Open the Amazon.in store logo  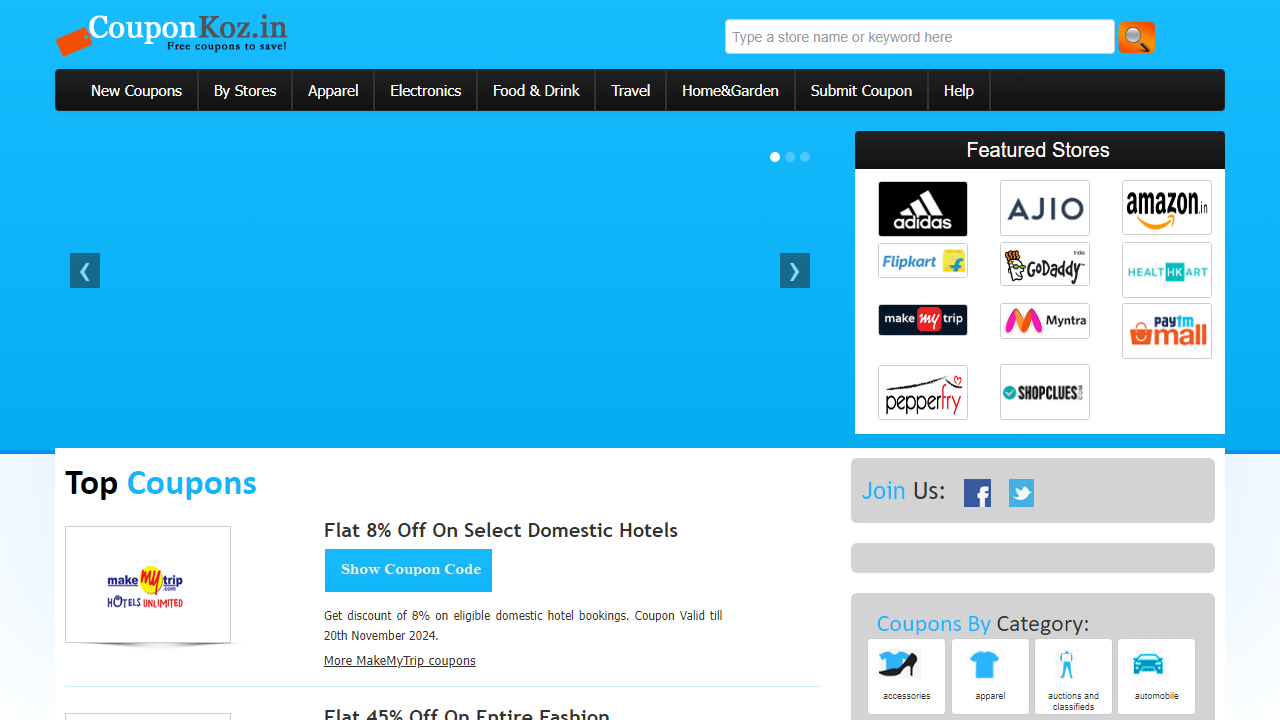point(1166,208)
